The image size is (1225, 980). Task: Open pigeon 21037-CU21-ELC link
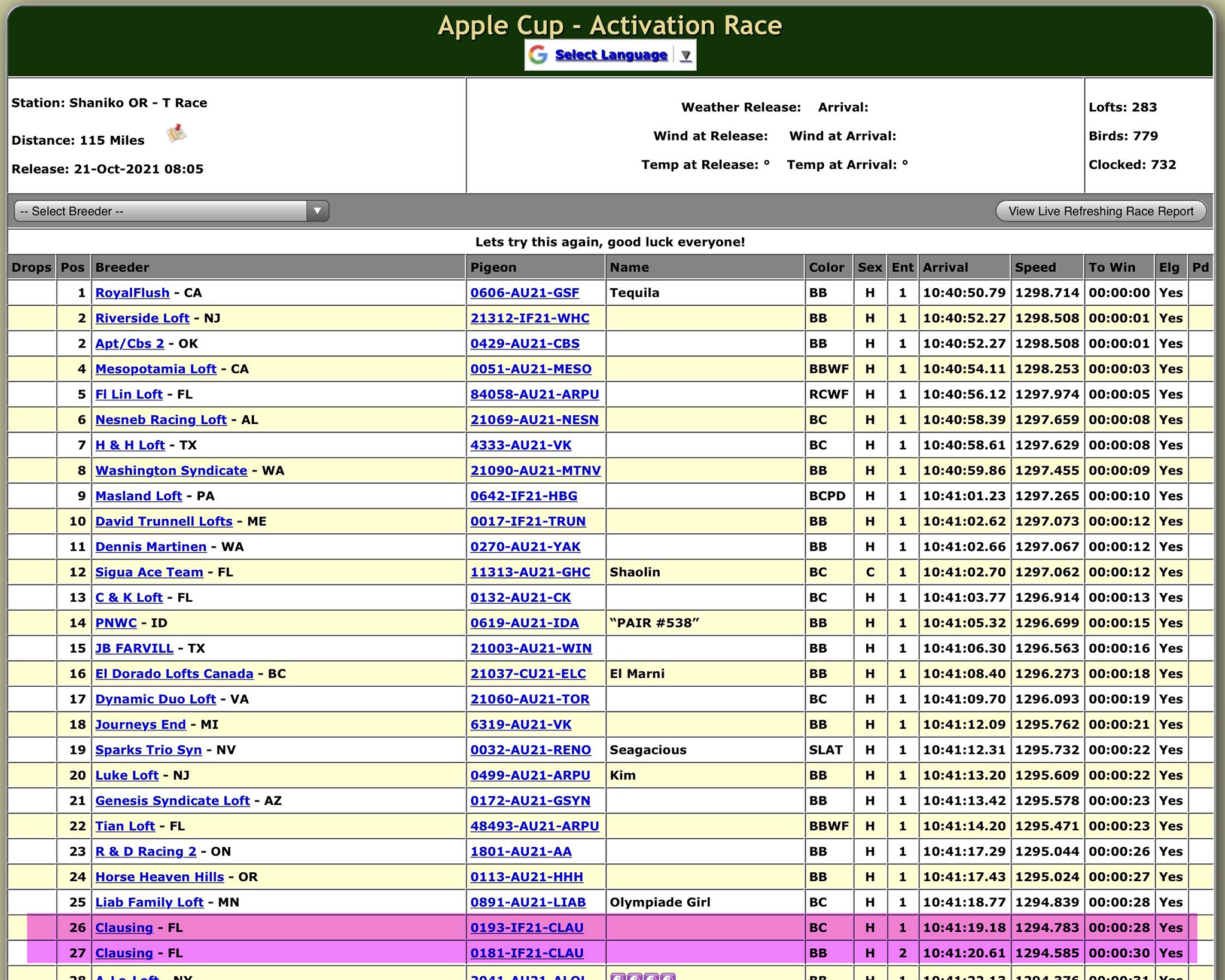[528, 674]
